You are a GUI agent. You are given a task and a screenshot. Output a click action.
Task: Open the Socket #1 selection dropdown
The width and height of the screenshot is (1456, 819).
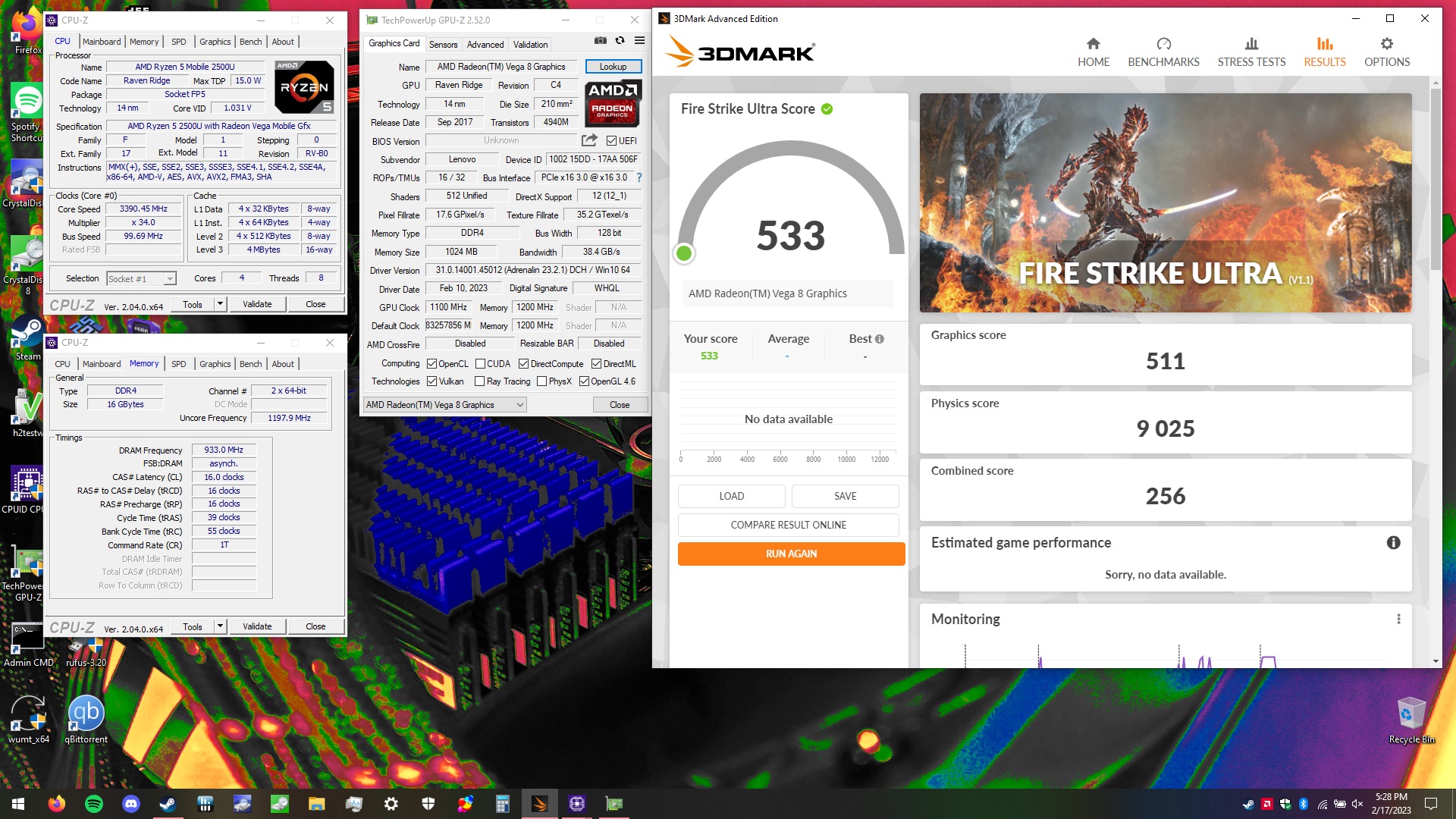click(142, 279)
